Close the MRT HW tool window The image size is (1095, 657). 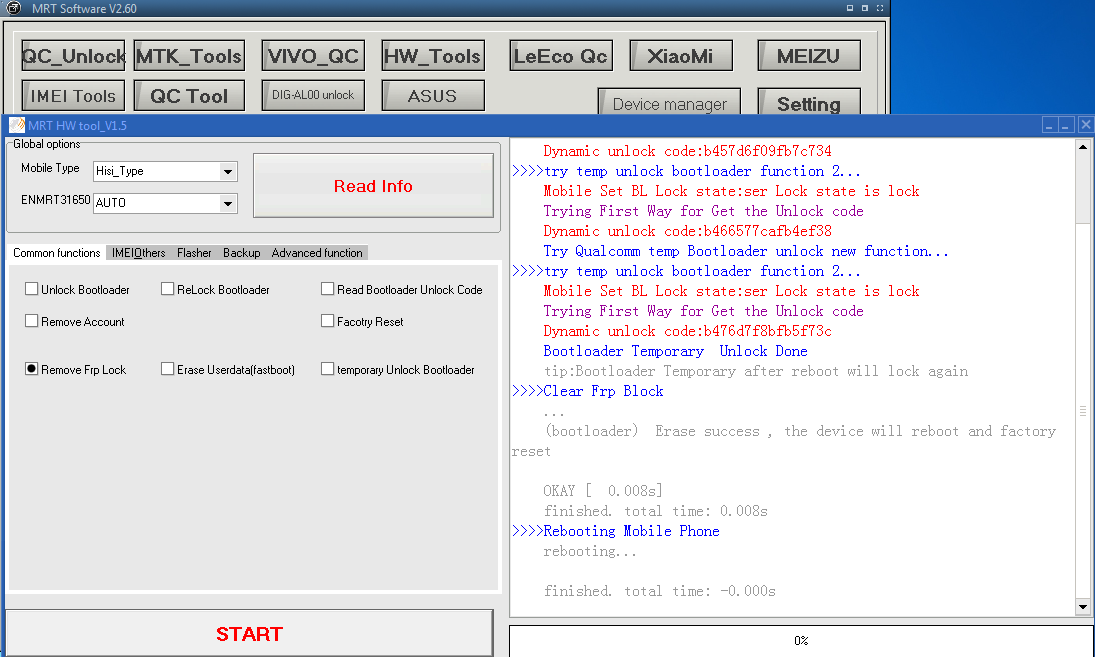click(x=1085, y=125)
